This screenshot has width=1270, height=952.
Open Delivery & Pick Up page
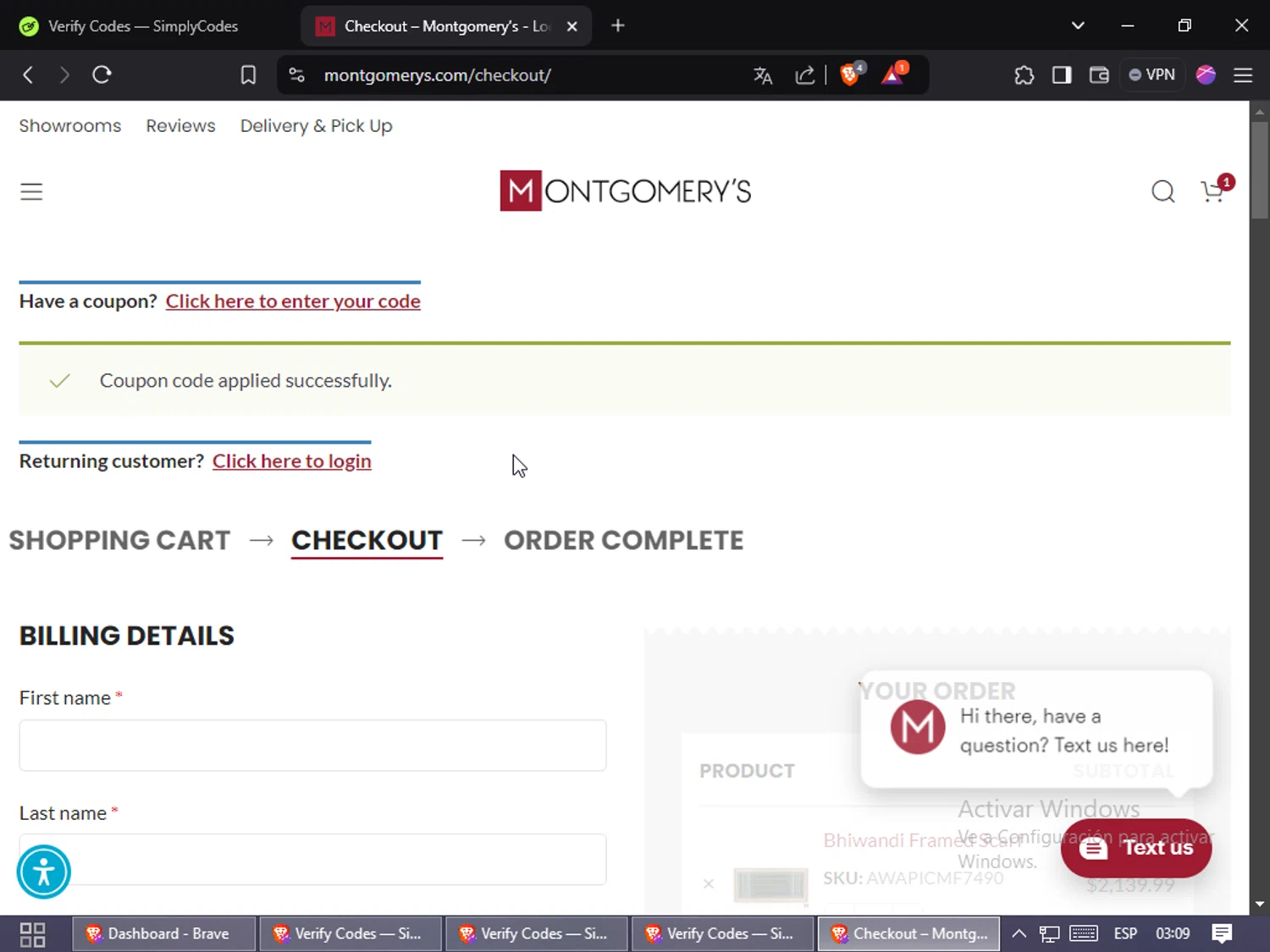point(316,125)
